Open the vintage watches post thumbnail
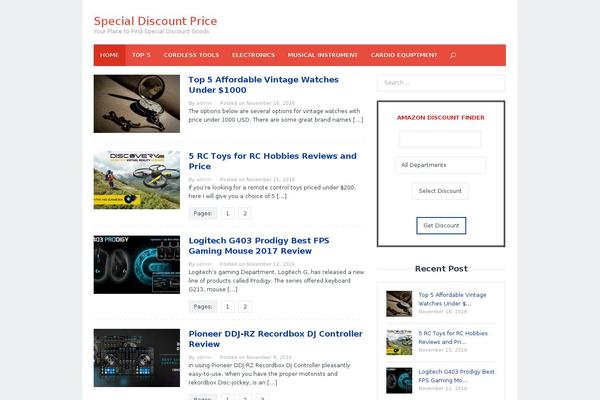Image resolution: width=600 pixels, height=400 pixels. [137, 97]
